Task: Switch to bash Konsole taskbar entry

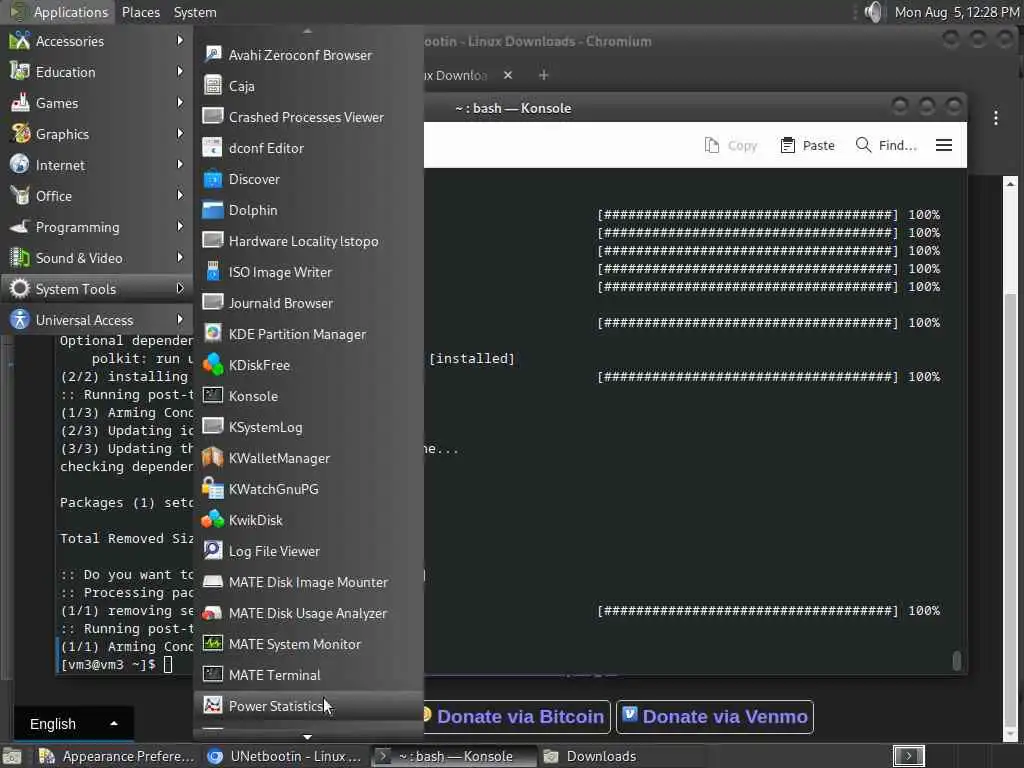Action: click(455, 756)
